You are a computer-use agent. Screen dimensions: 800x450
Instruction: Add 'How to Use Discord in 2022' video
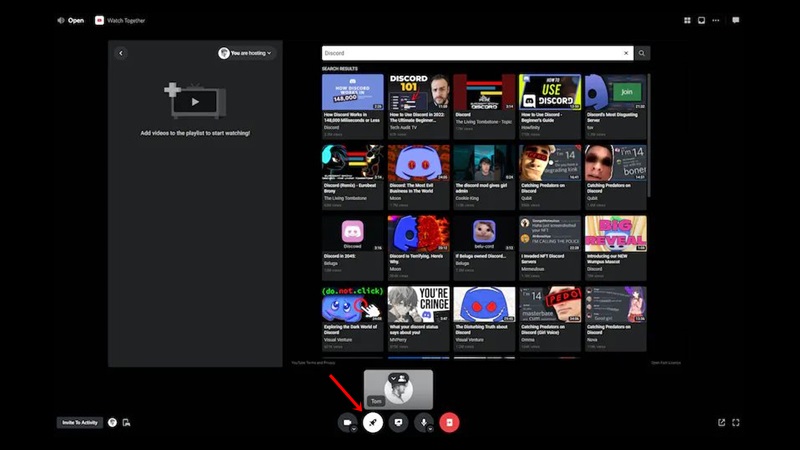pos(418,106)
